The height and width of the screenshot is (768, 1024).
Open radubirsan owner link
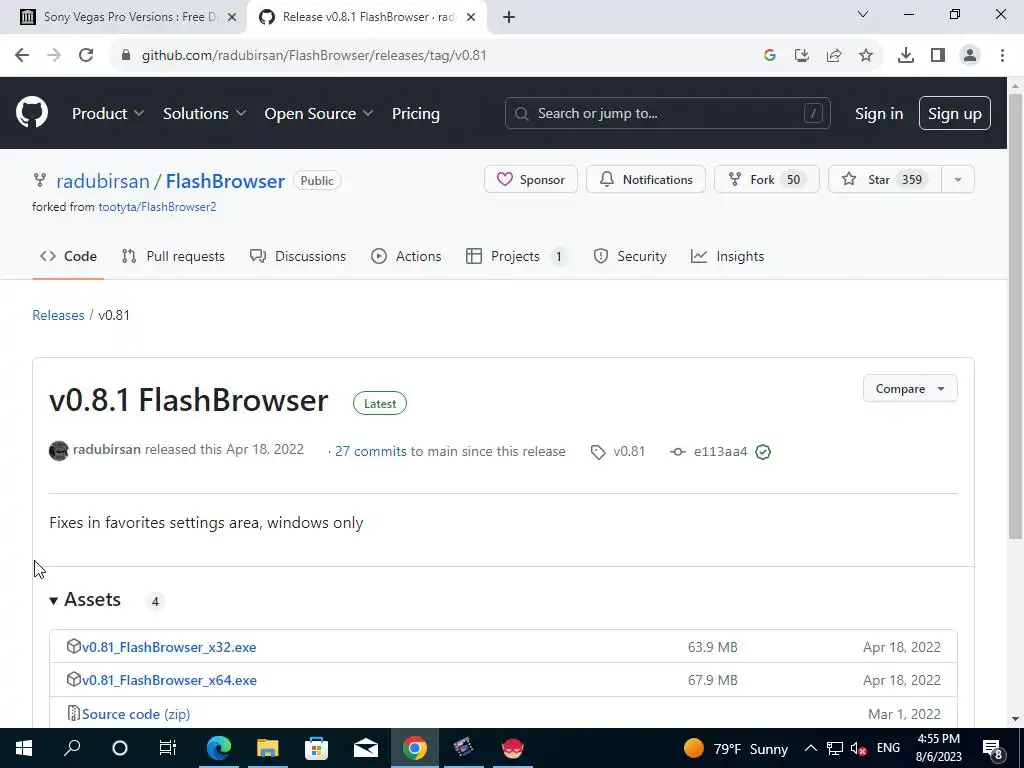pos(103,181)
